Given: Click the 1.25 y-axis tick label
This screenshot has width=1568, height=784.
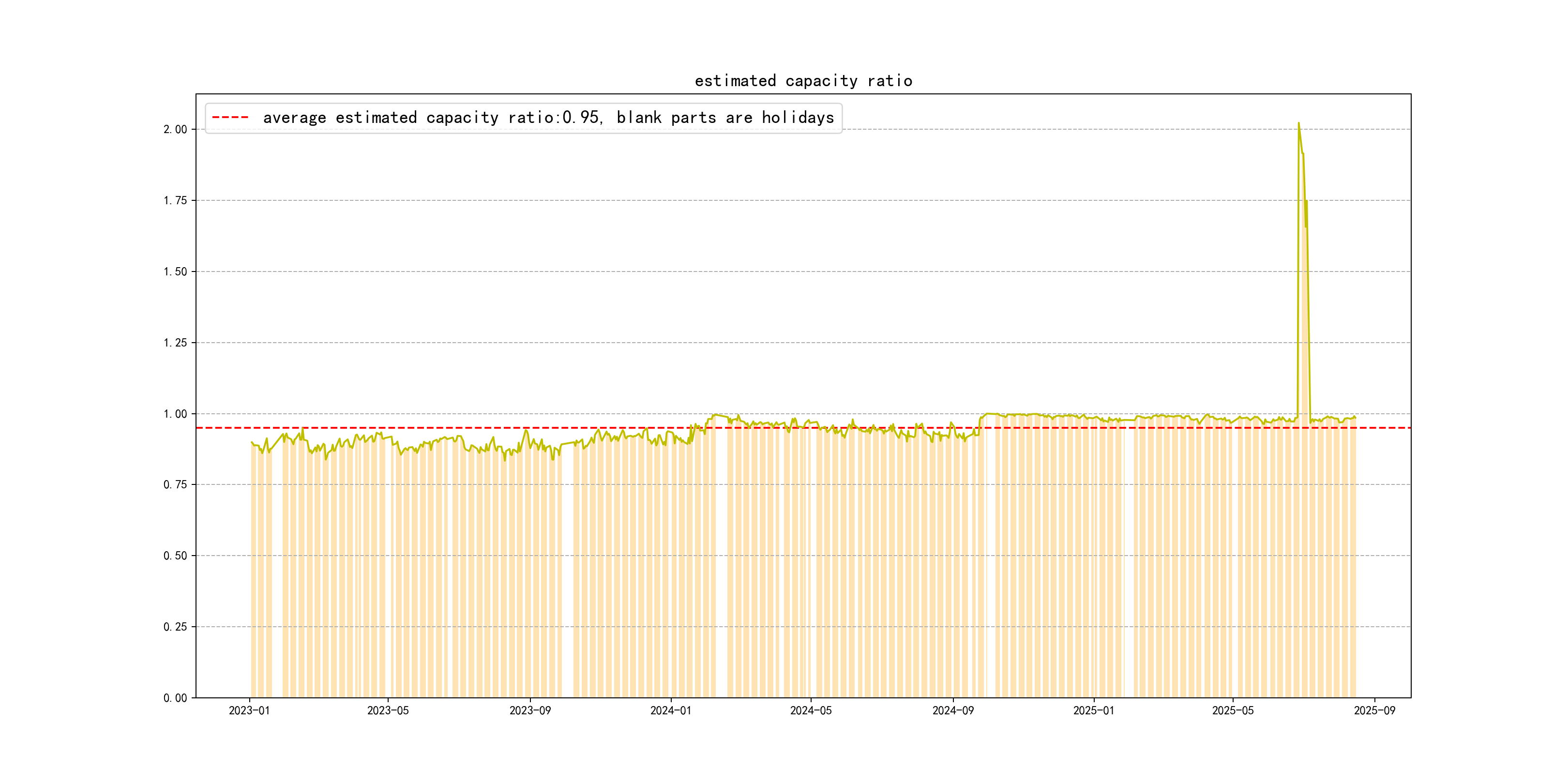Looking at the screenshot, I should tap(175, 343).
